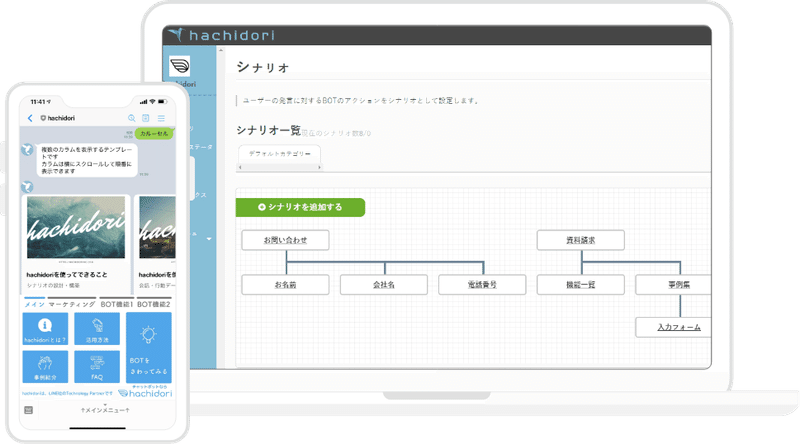
Task: Tap the '事例紹介' menu tile
Action: point(45,366)
